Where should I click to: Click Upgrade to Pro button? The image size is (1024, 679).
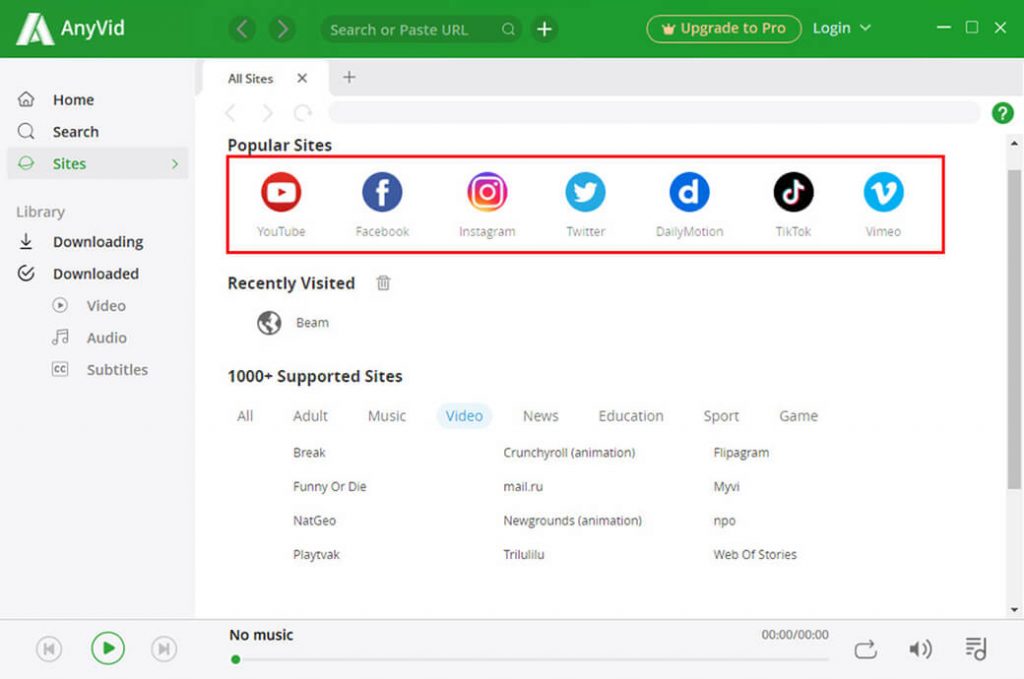724,29
